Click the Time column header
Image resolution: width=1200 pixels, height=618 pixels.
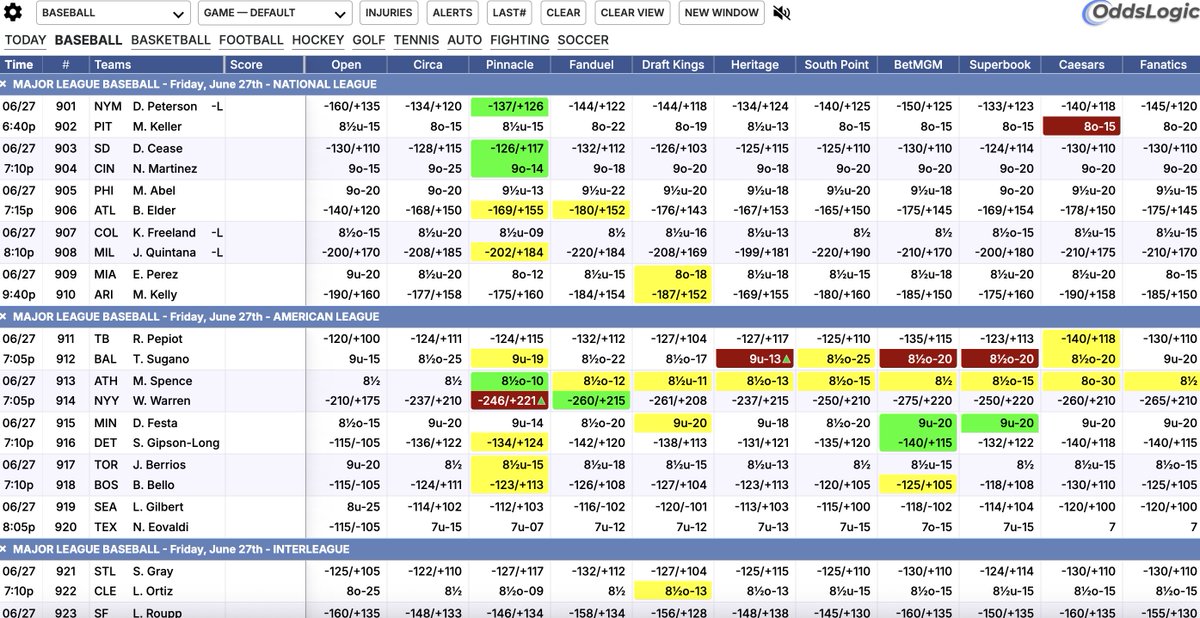pyautogui.click(x=19, y=65)
